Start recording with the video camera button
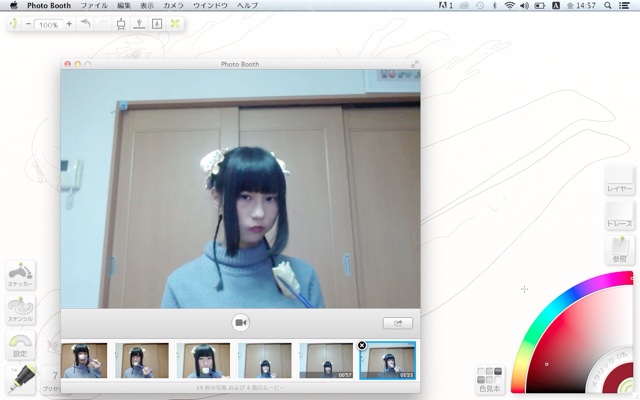 click(240, 323)
